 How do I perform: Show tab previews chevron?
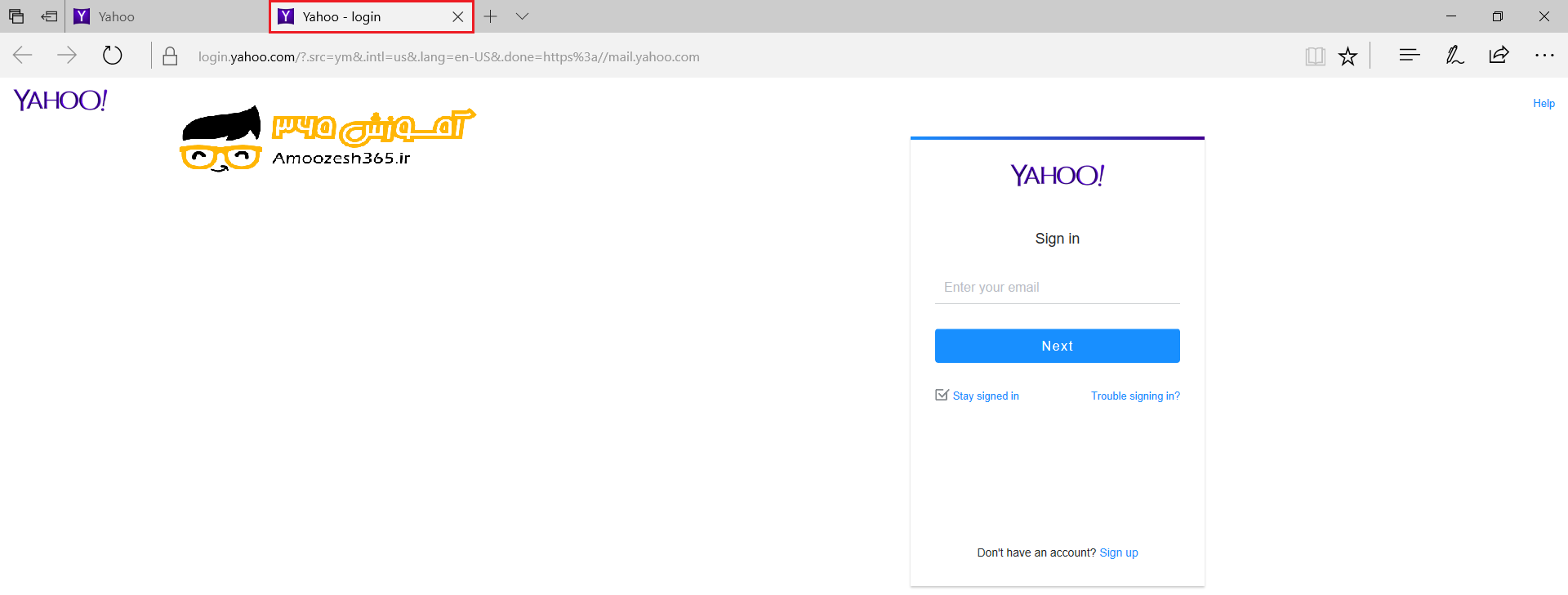(x=523, y=16)
